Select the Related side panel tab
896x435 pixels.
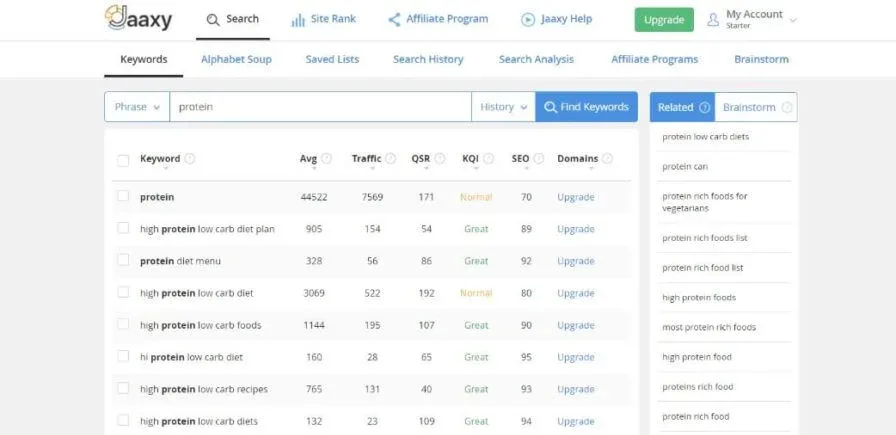tap(682, 107)
